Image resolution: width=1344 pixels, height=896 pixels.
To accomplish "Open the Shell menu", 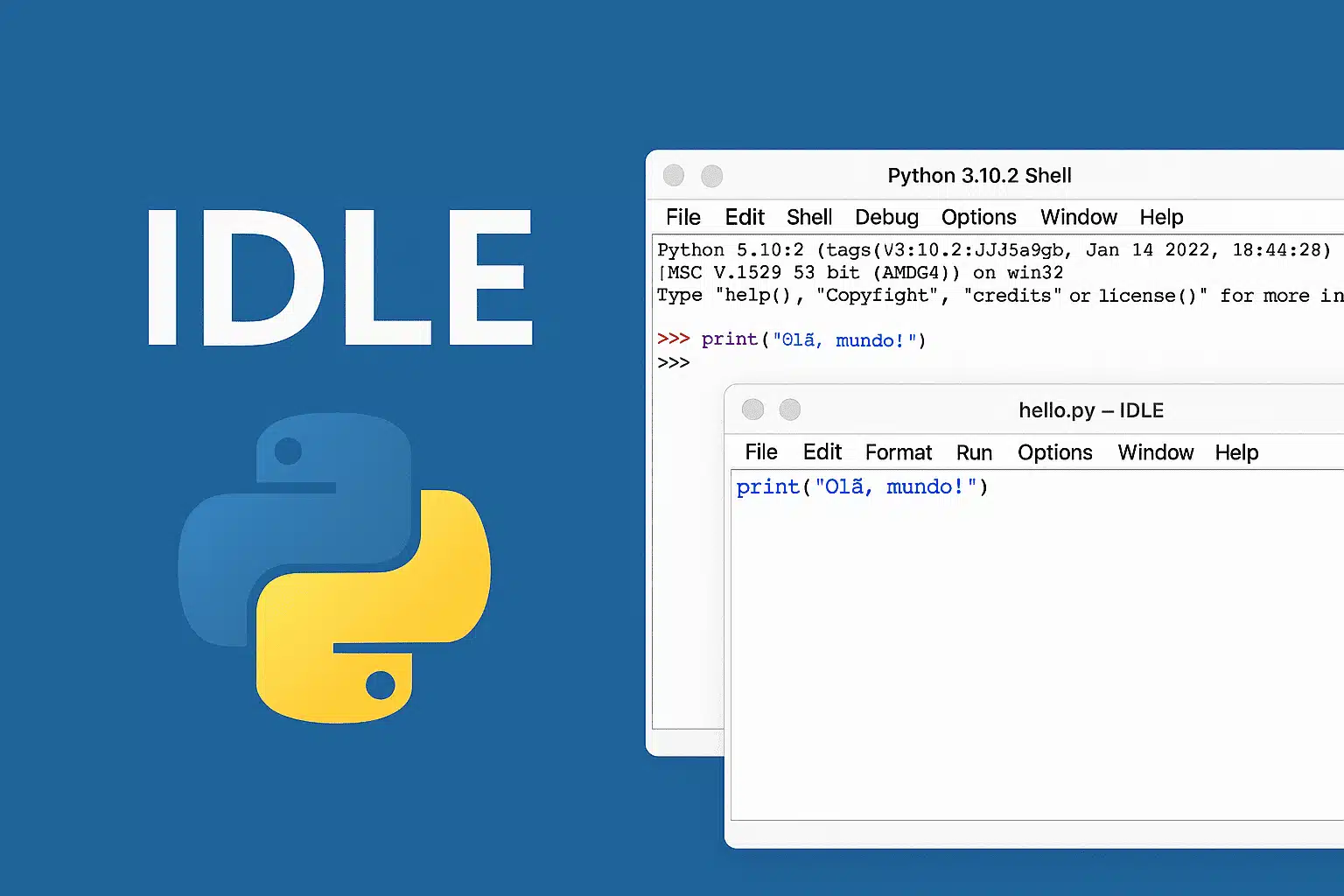I will pos(809,217).
